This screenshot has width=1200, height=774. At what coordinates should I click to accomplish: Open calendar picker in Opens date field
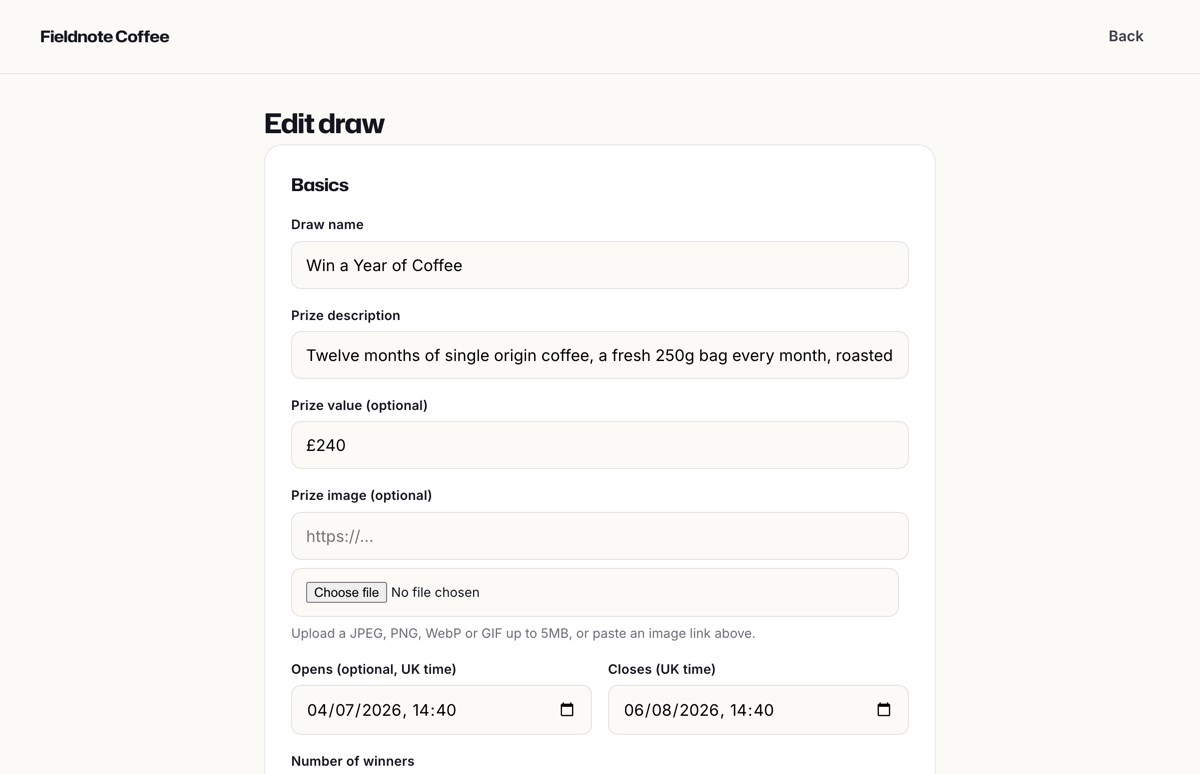(x=567, y=710)
